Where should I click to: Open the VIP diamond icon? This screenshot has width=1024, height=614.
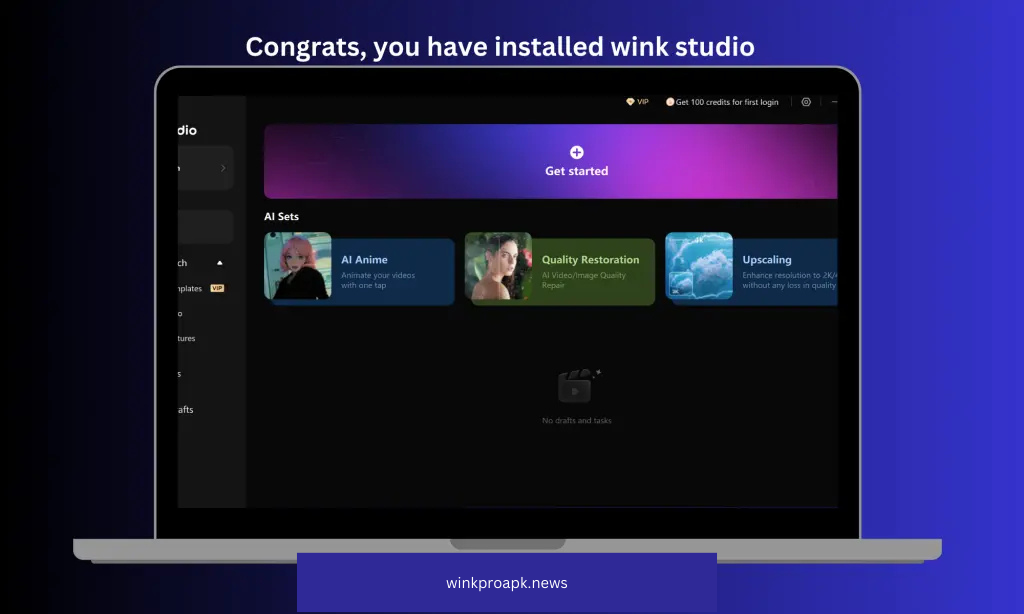tap(630, 102)
